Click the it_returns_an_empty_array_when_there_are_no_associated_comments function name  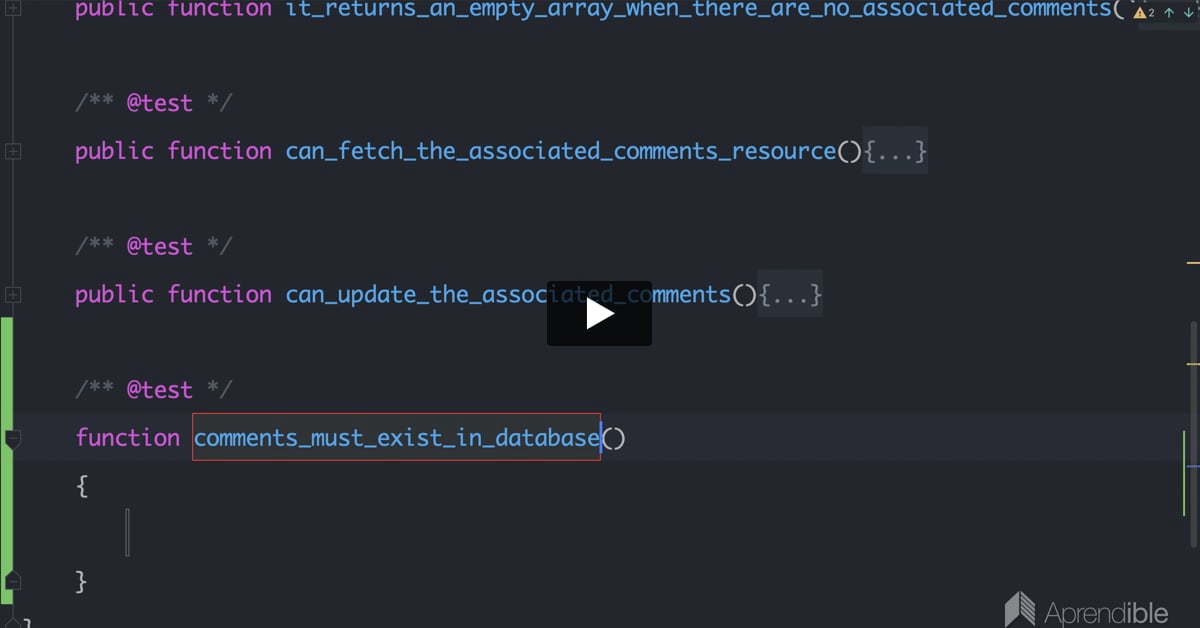698,10
